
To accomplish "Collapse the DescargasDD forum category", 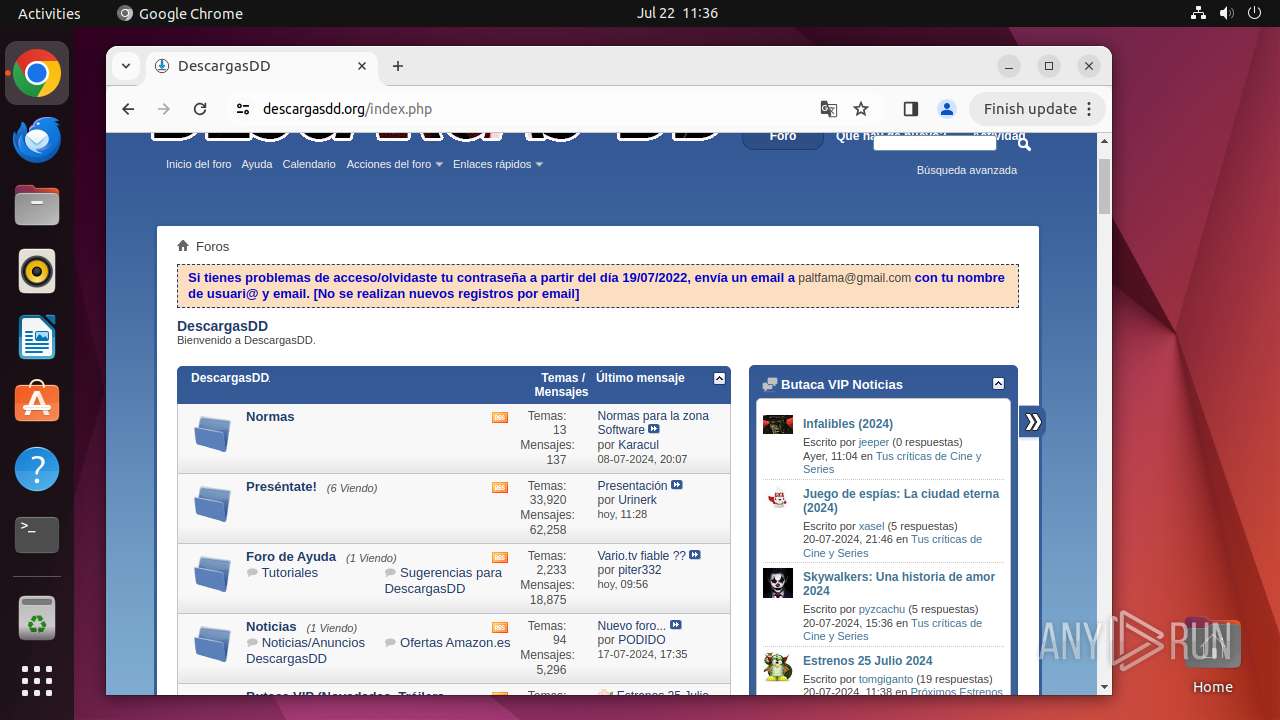I will (719, 379).
